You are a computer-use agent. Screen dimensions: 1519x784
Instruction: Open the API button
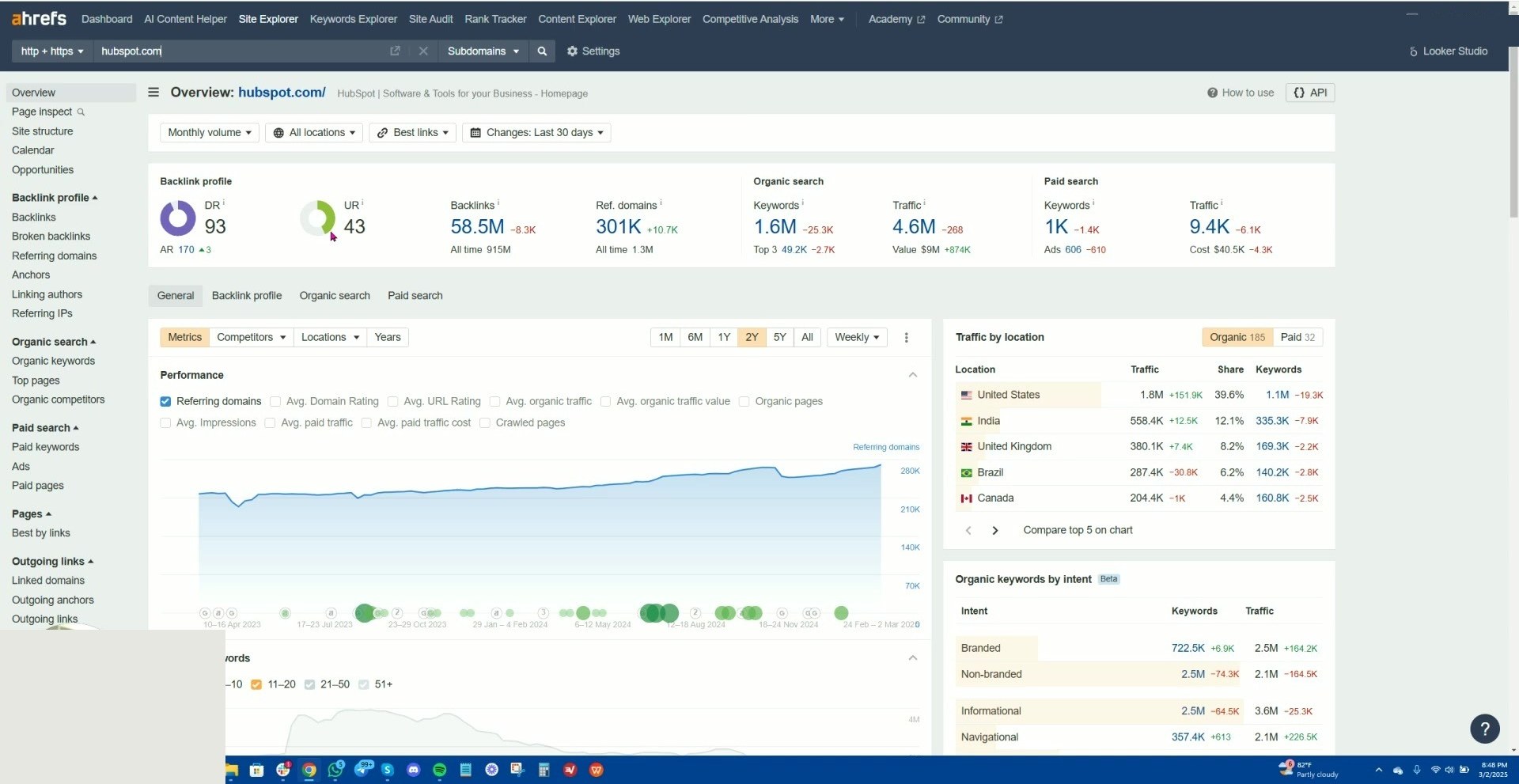pos(1310,93)
